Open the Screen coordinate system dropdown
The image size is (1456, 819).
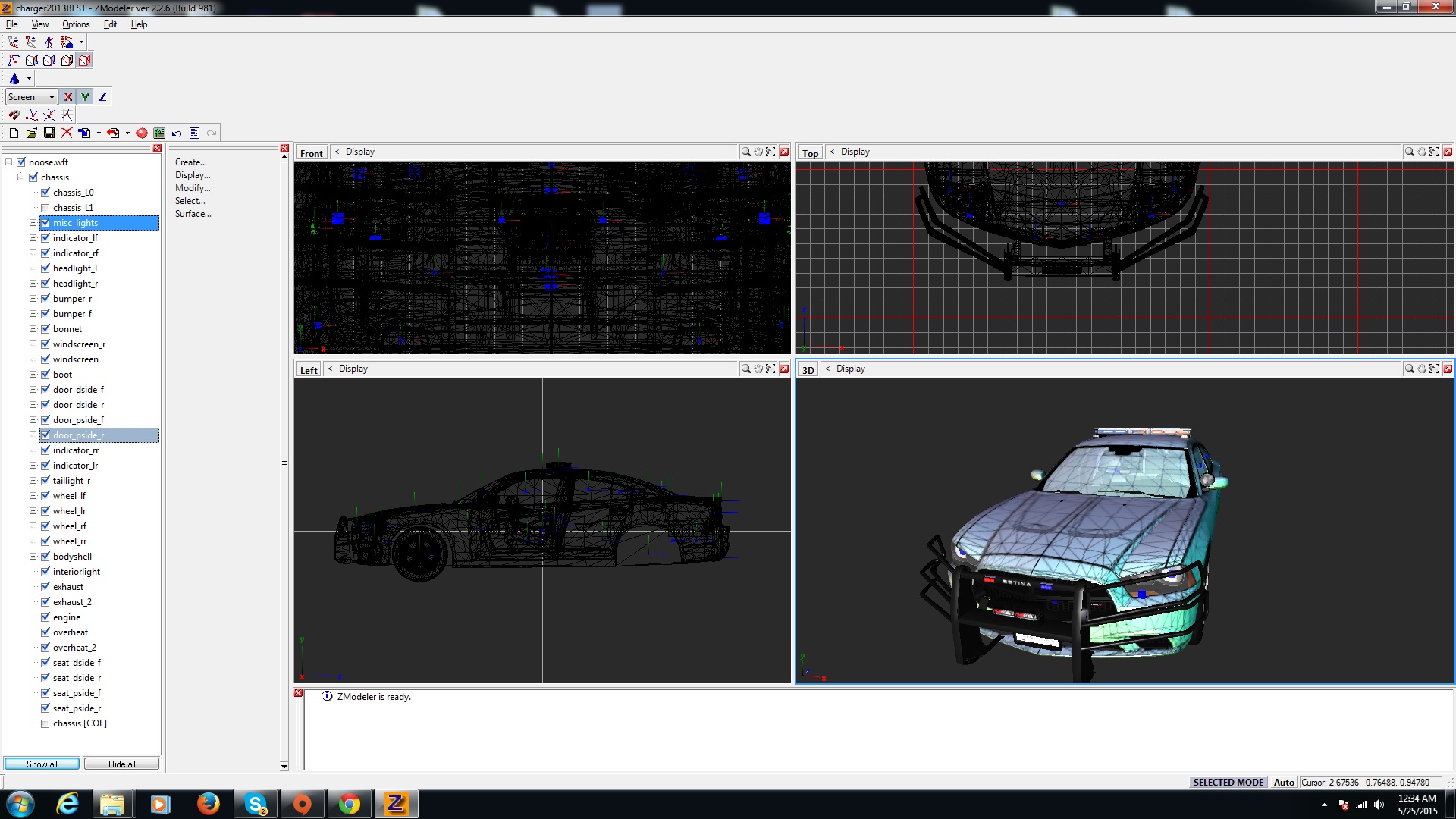(x=52, y=96)
